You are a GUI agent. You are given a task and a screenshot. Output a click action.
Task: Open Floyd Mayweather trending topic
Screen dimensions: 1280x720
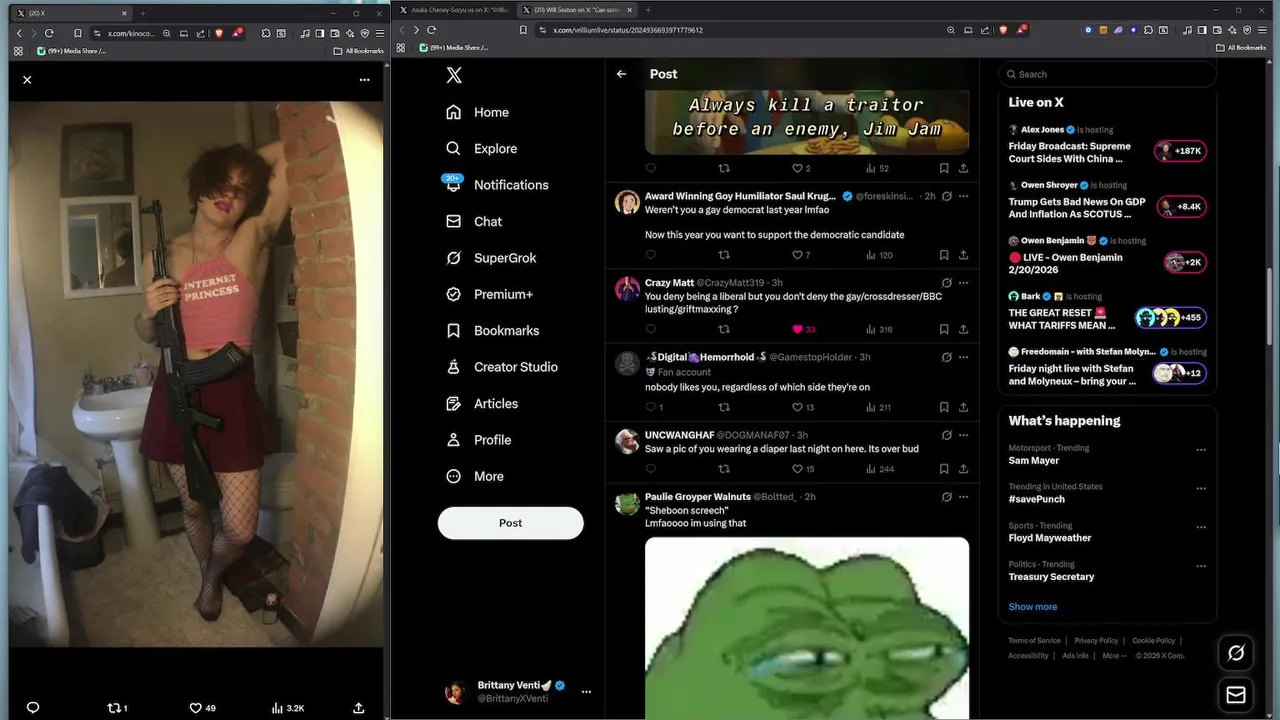point(1050,538)
